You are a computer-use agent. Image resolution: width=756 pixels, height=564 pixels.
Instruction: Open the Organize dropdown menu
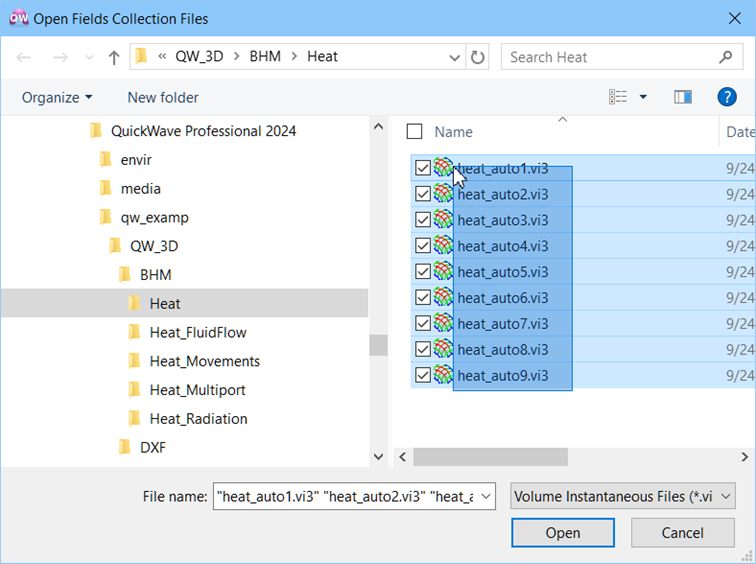(57, 97)
